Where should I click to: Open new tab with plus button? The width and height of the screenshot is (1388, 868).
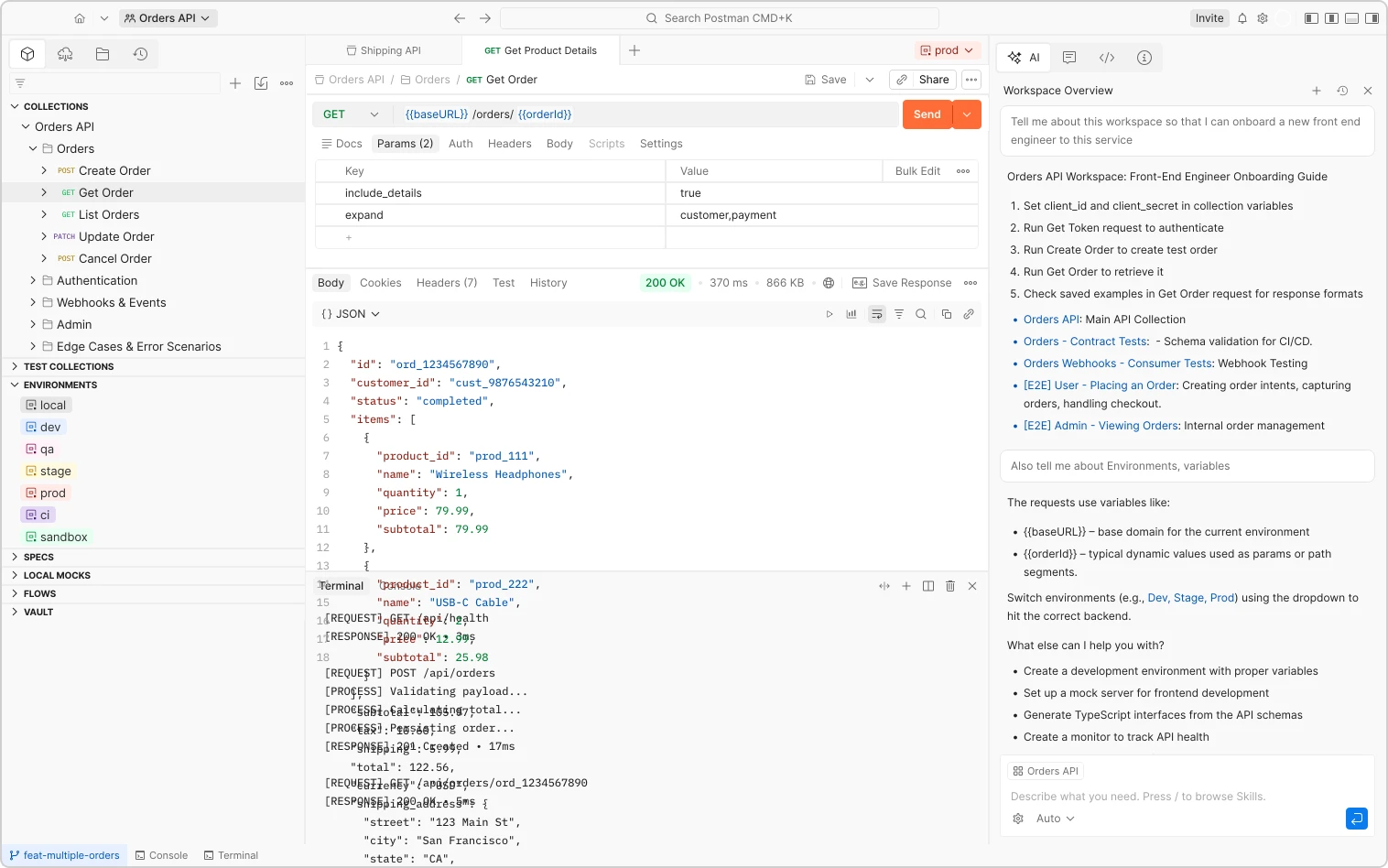(634, 50)
